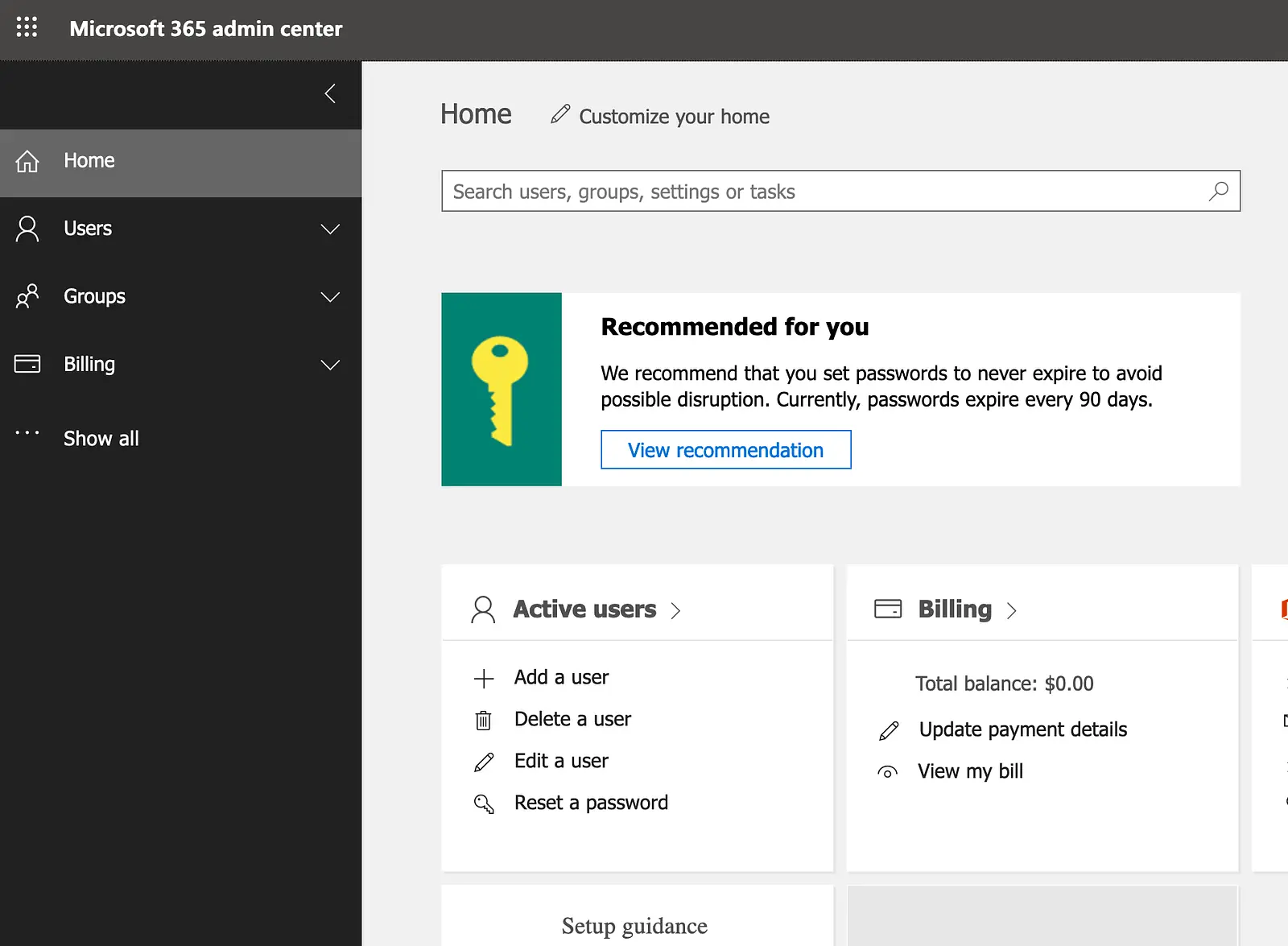Click the Add a user link
Viewport: 1288px width, 946px height.
[x=561, y=678]
